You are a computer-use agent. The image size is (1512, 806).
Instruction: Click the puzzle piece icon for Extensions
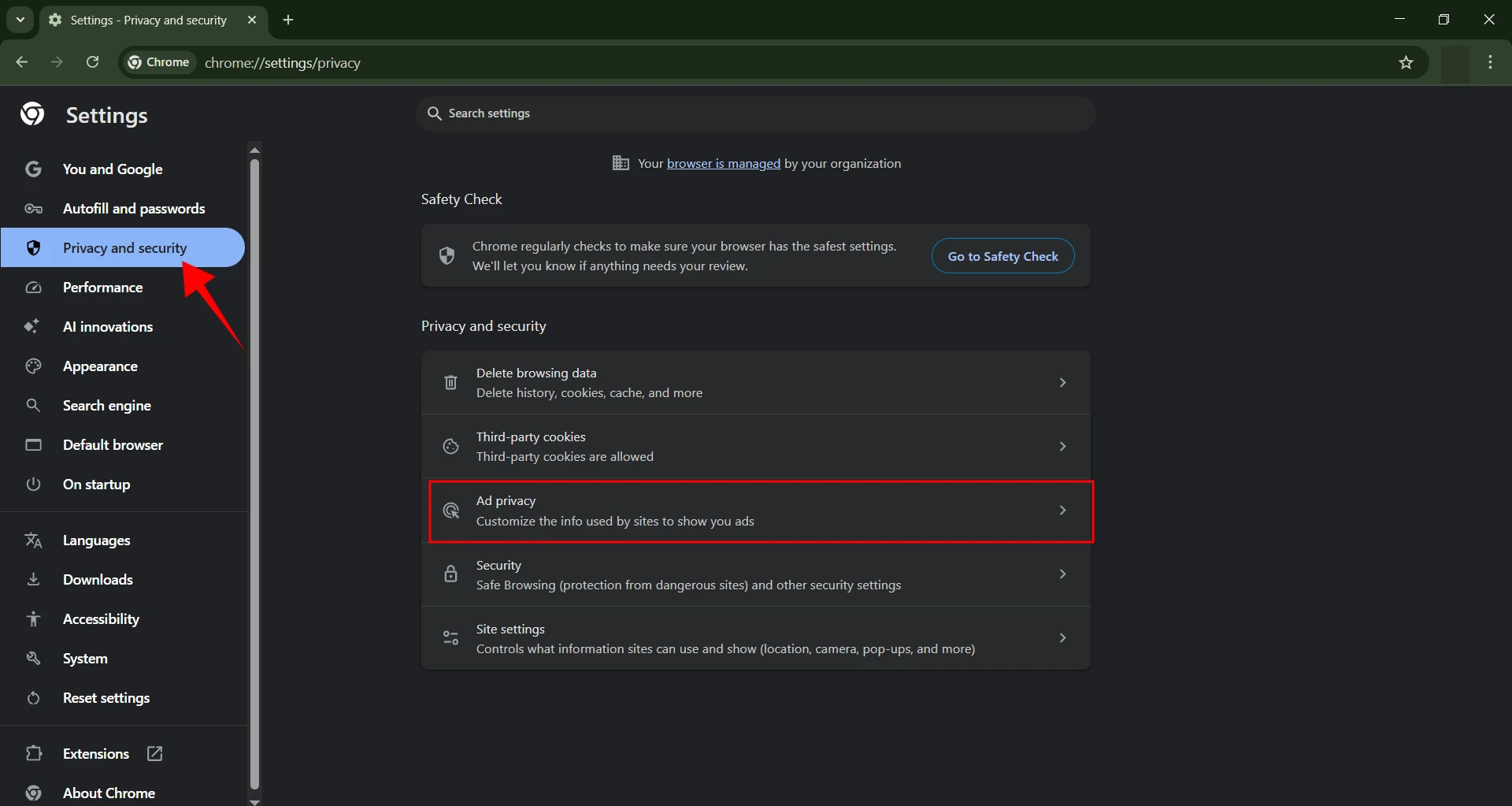33,754
